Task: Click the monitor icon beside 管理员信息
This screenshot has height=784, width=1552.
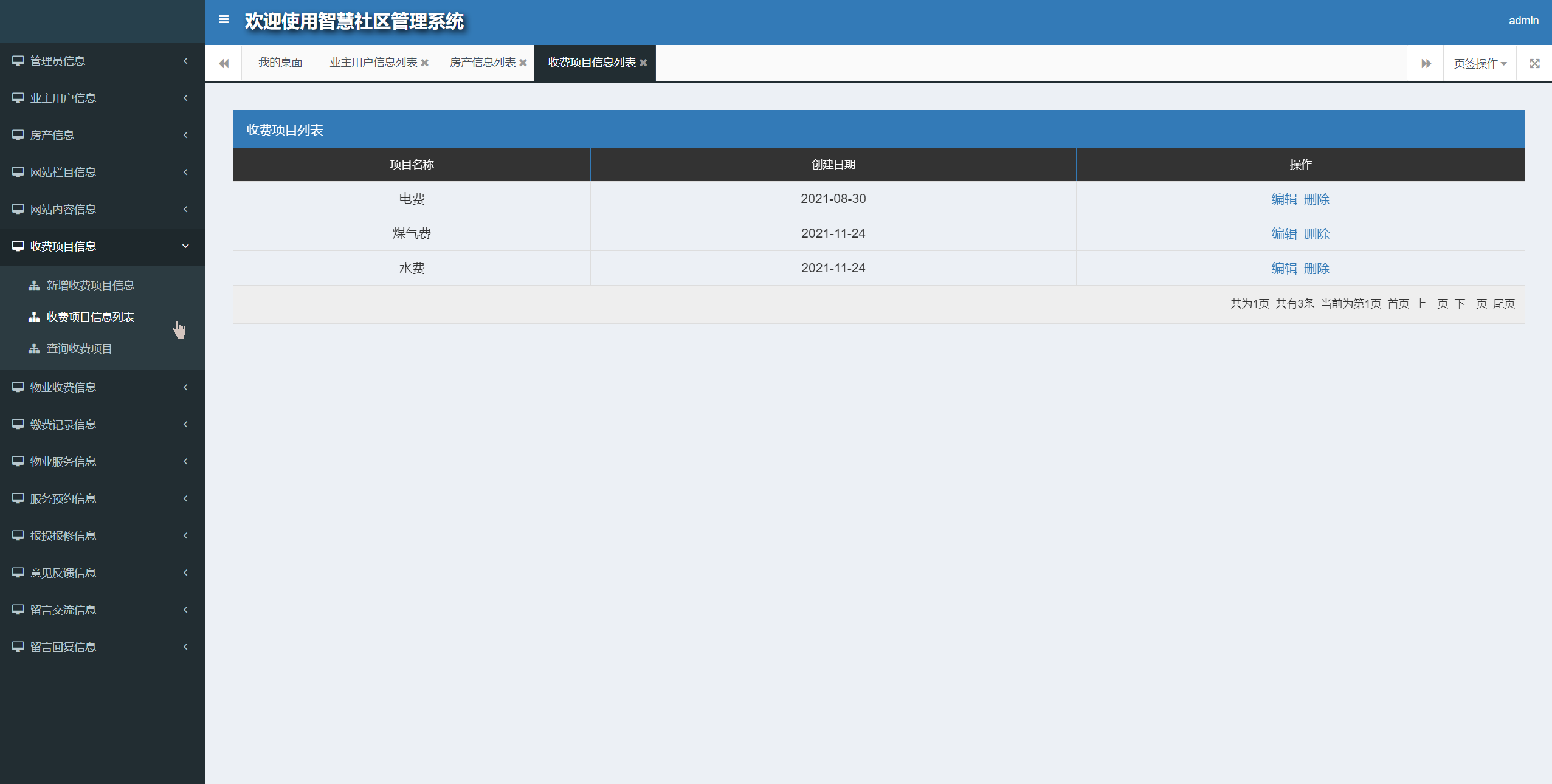Action: pyautogui.click(x=18, y=61)
